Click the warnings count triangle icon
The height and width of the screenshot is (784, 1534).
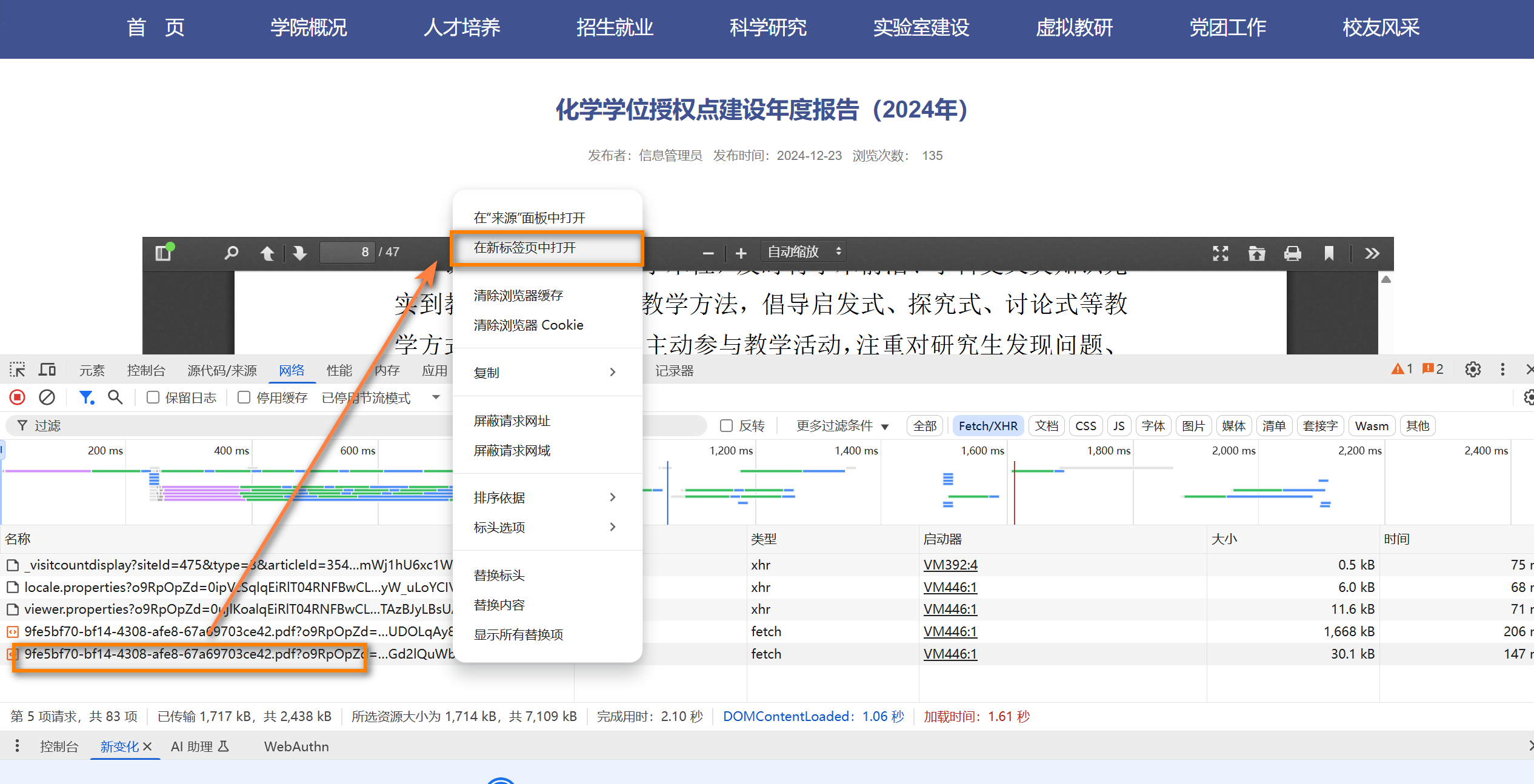1398,369
